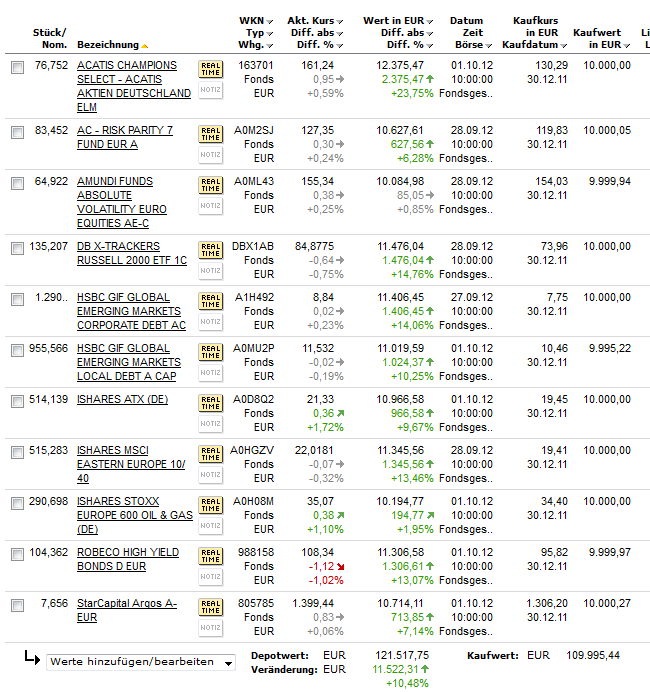Tick checkbox for iShares Stoxx Oil & Gas row
This screenshot has height=692, width=650.
coord(17,503)
